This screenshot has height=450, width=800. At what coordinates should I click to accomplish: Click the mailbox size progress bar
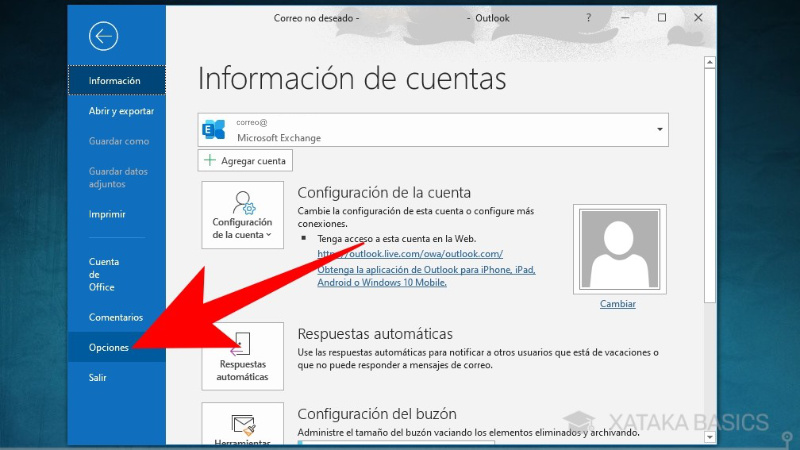click(x=396, y=442)
